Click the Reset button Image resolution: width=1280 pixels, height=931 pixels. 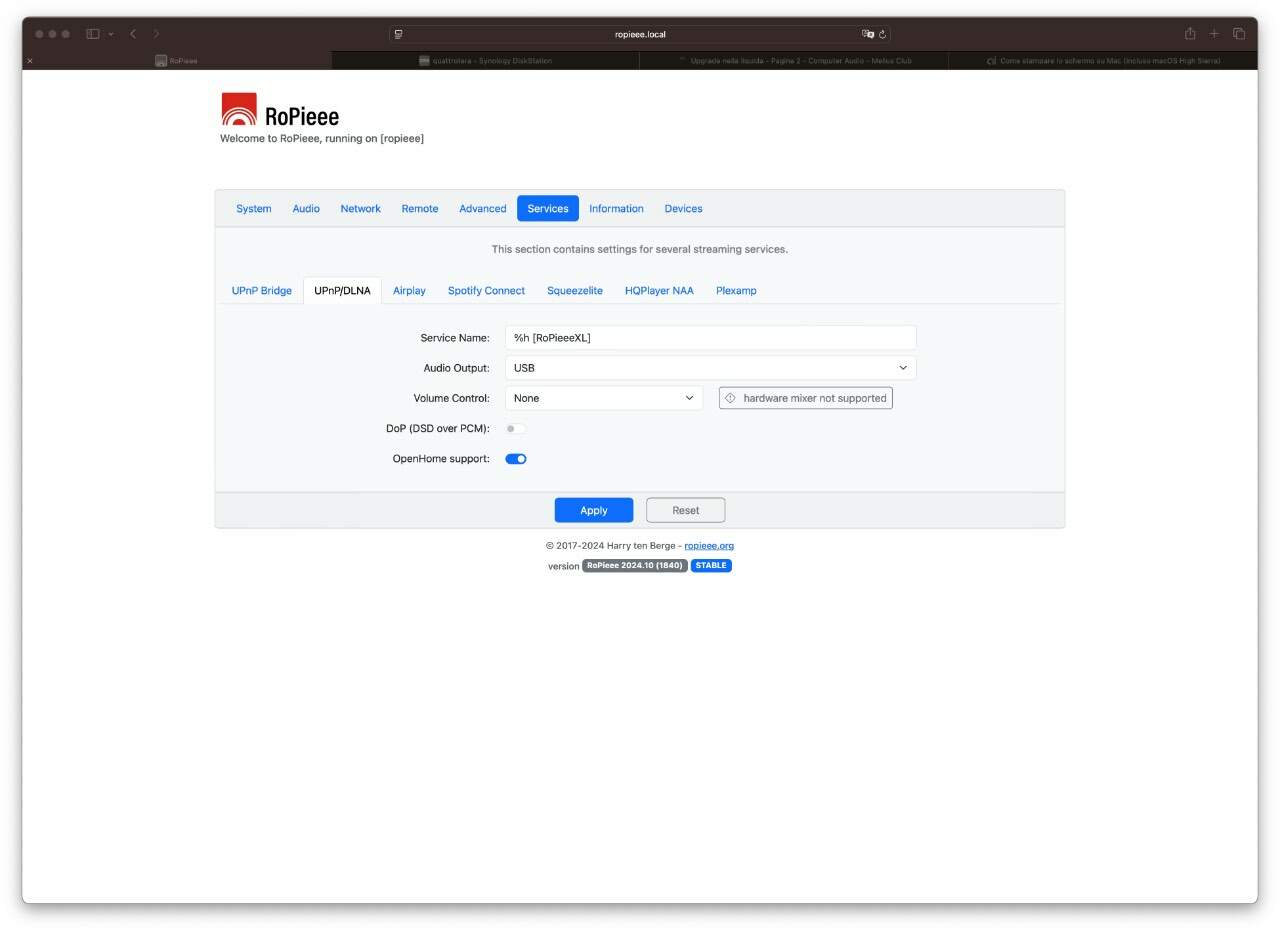[x=686, y=510]
